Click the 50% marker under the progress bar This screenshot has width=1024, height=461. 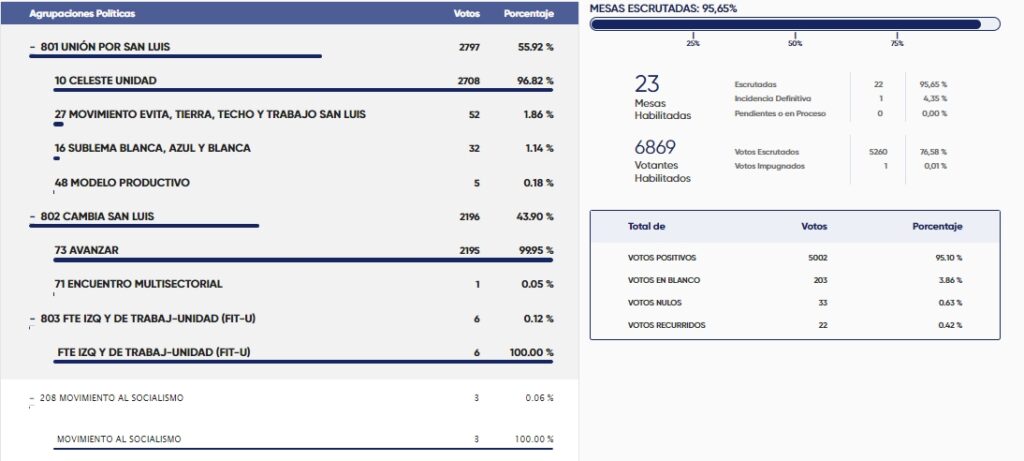795,43
